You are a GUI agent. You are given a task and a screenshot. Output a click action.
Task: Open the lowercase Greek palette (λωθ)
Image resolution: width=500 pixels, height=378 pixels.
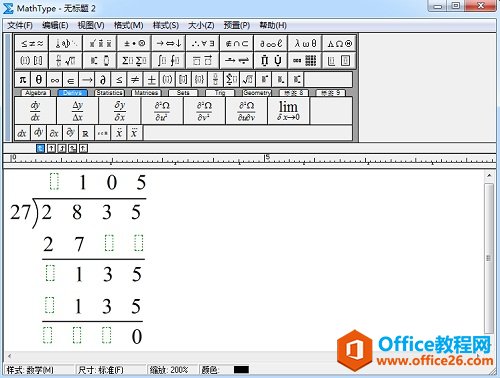(x=305, y=43)
